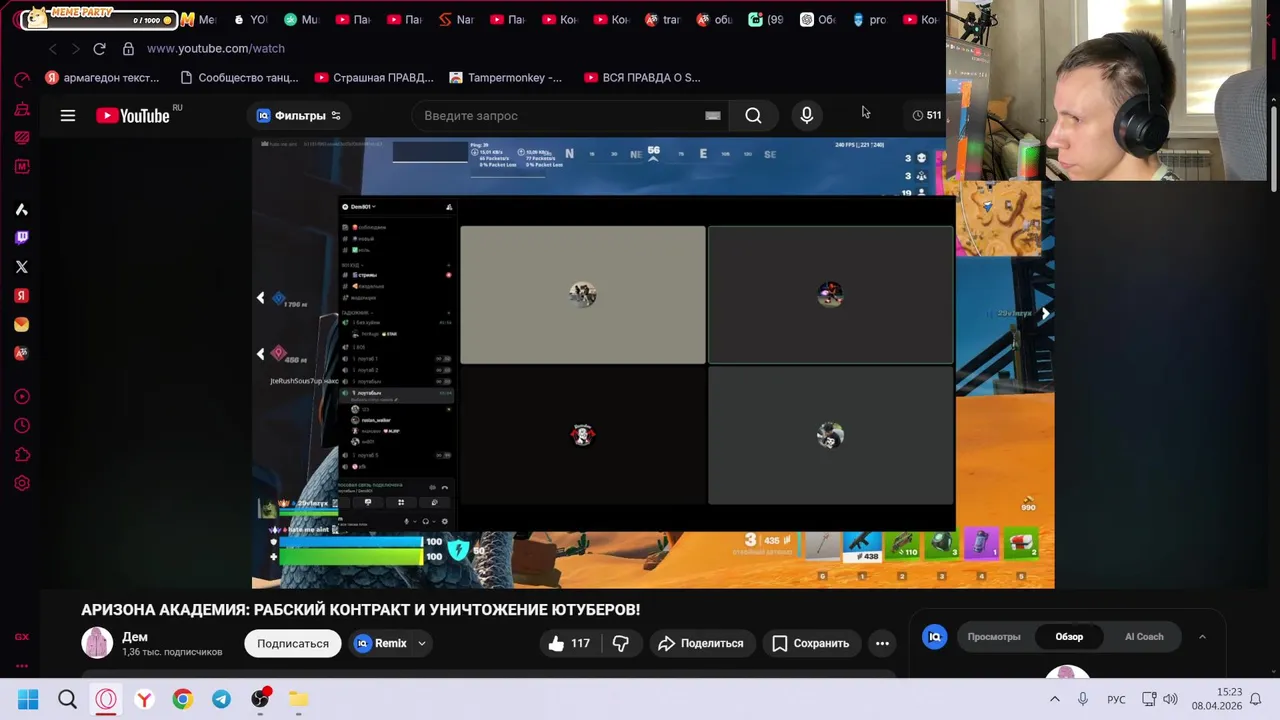Screen dimensions: 1280x720
Task: Switch the РУС input language
Action: coord(1116,700)
